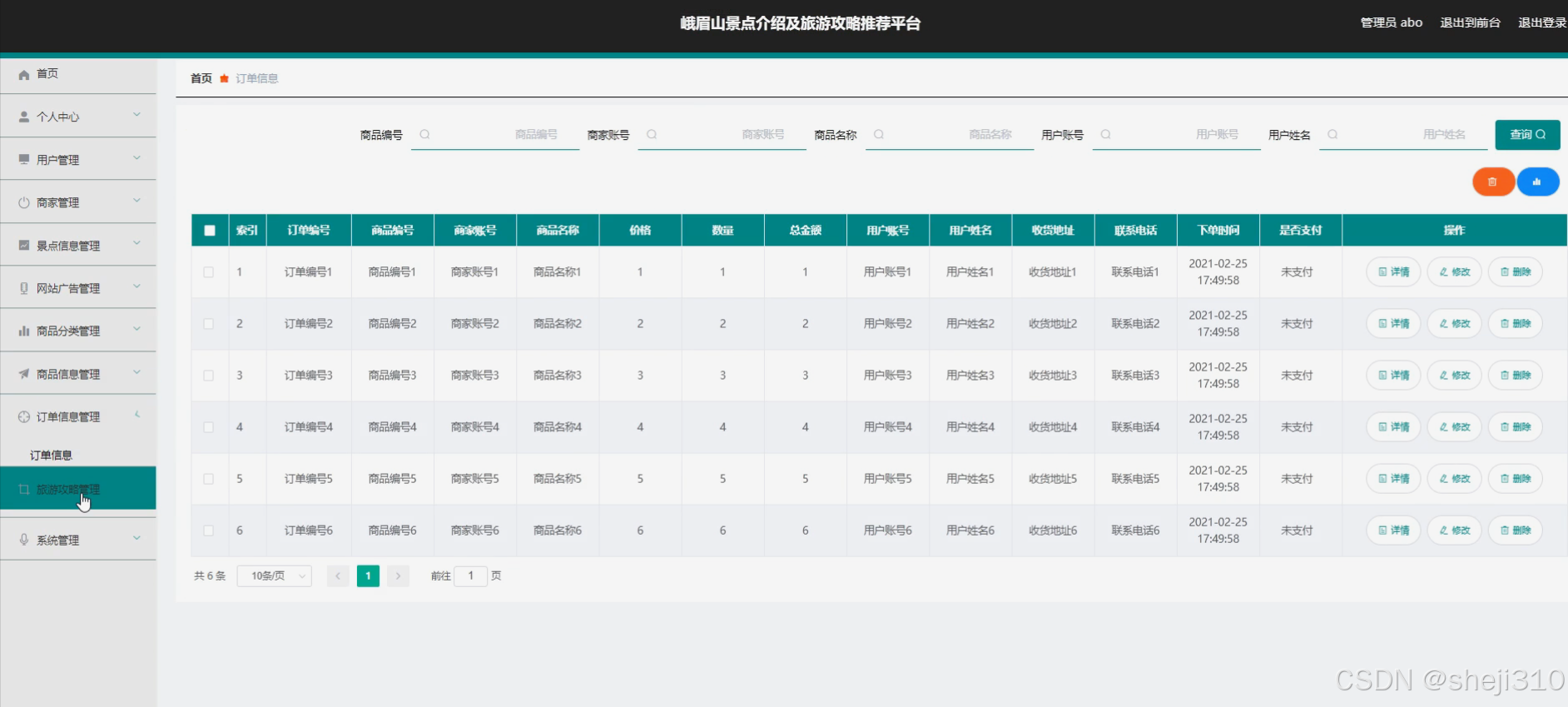
Task: Check the checkbox for row 订单编号5
Action: click(x=209, y=479)
